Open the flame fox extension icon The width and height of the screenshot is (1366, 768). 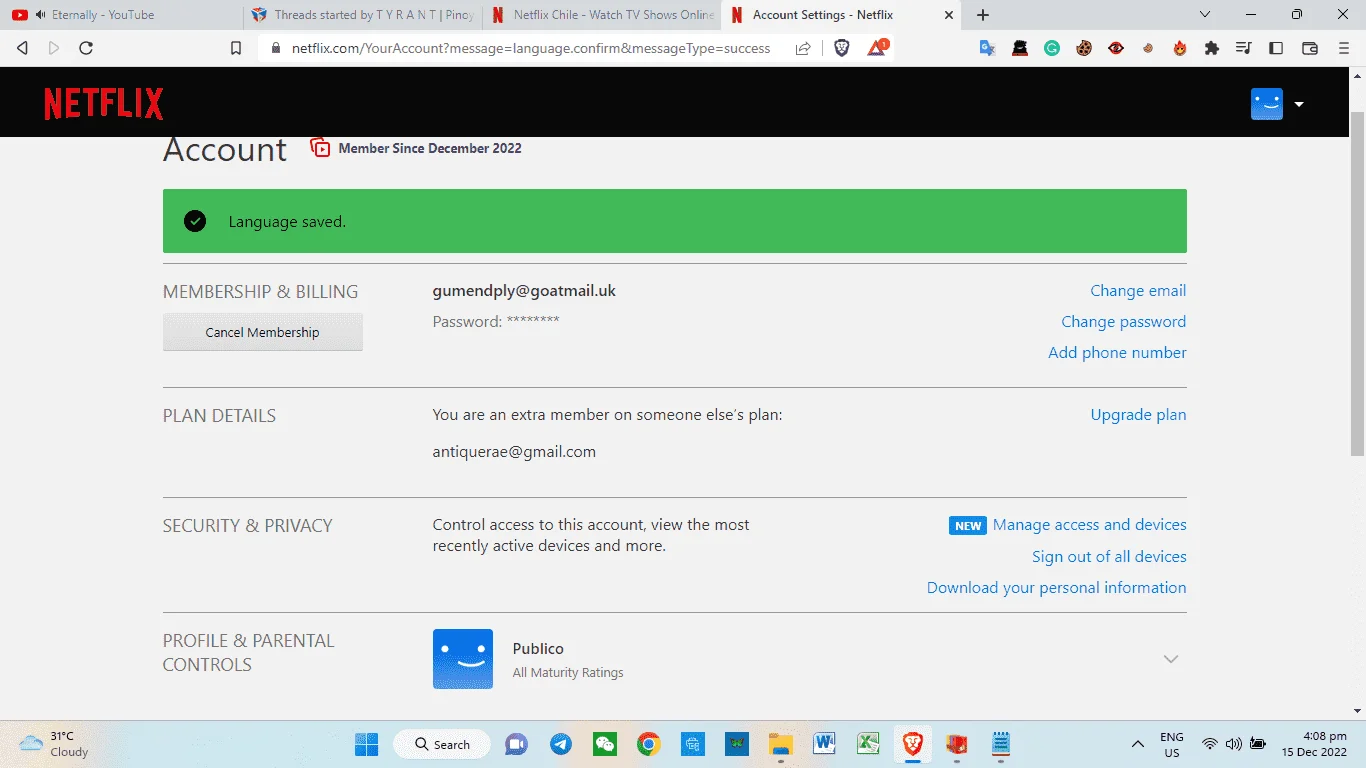[x=1180, y=48]
